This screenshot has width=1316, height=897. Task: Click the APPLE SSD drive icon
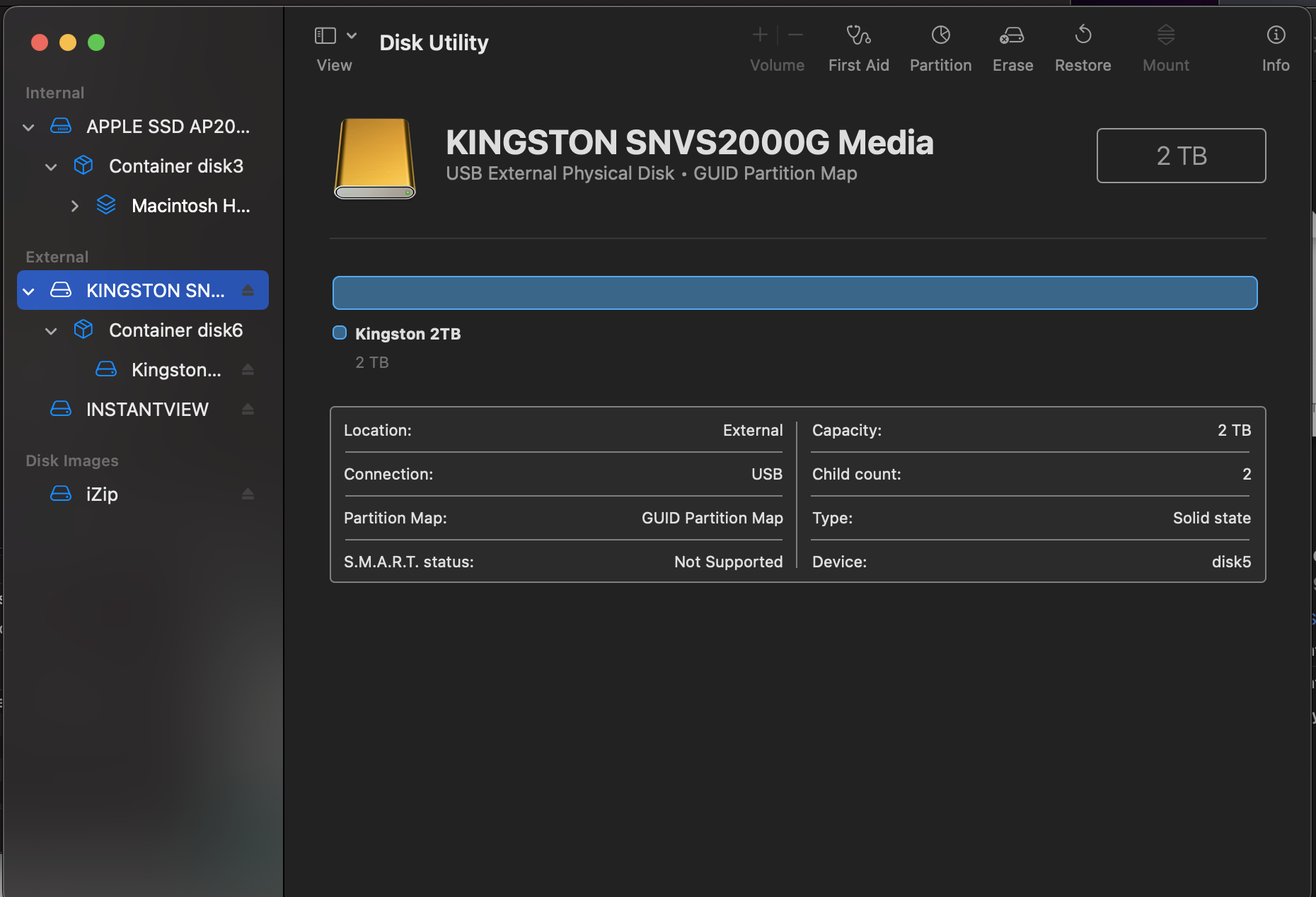point(61,127)
